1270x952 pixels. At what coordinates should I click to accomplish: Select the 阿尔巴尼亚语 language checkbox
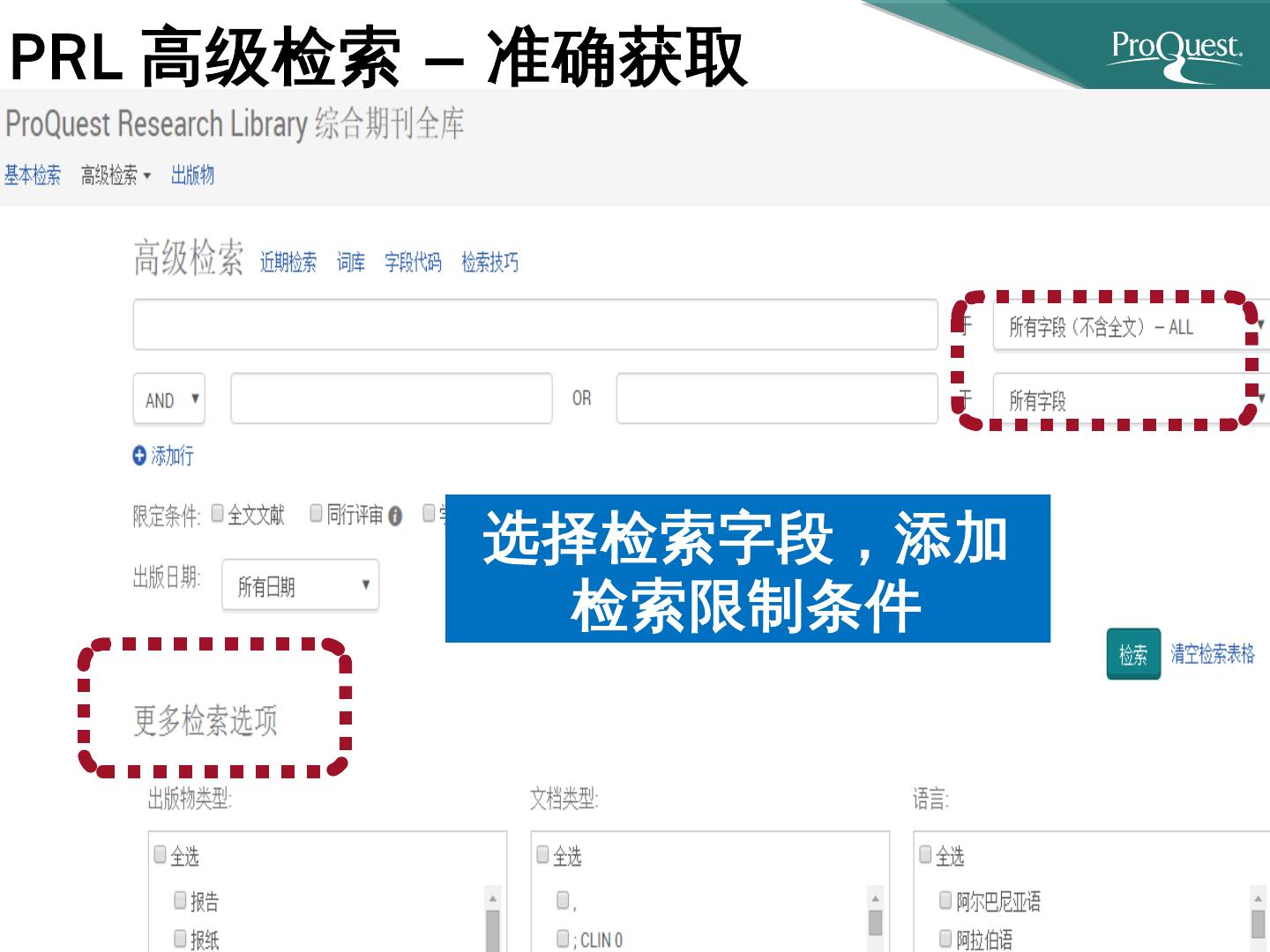point(946,899)
